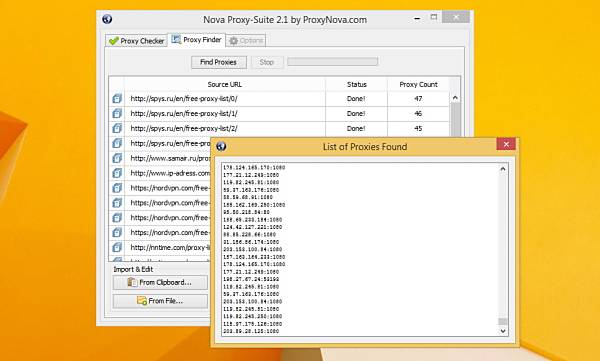
Task: Click the proxies list scrollbar thumb
Action: click(503, 321)
